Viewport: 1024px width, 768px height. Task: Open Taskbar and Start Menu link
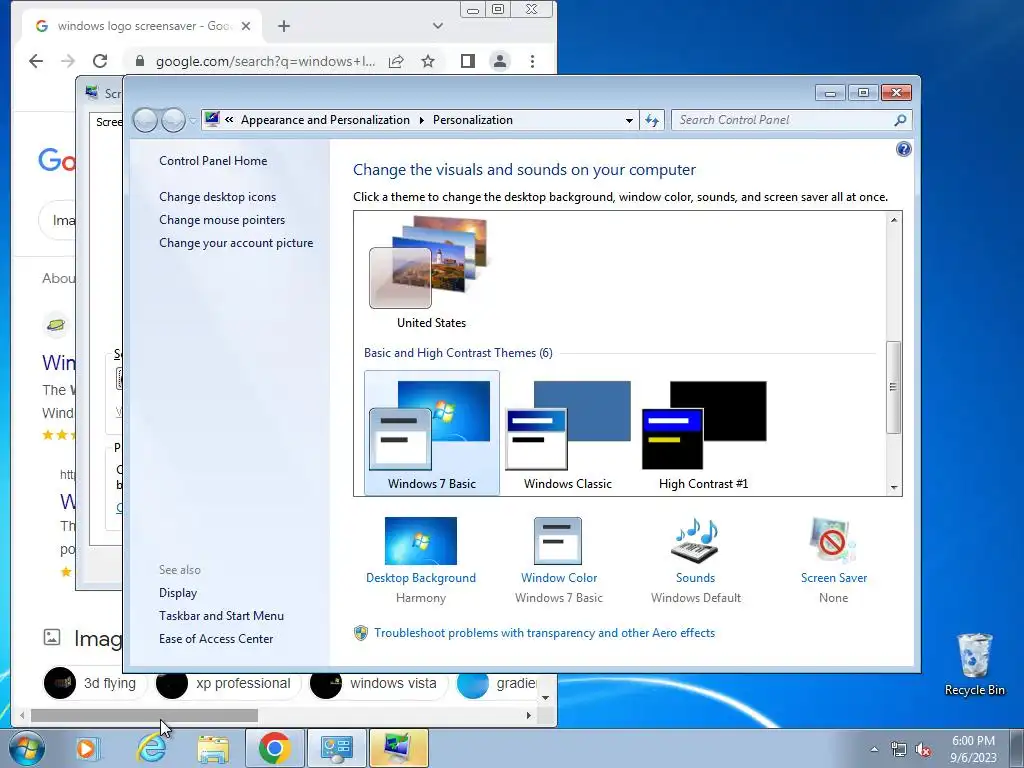(x=221, y=616)
